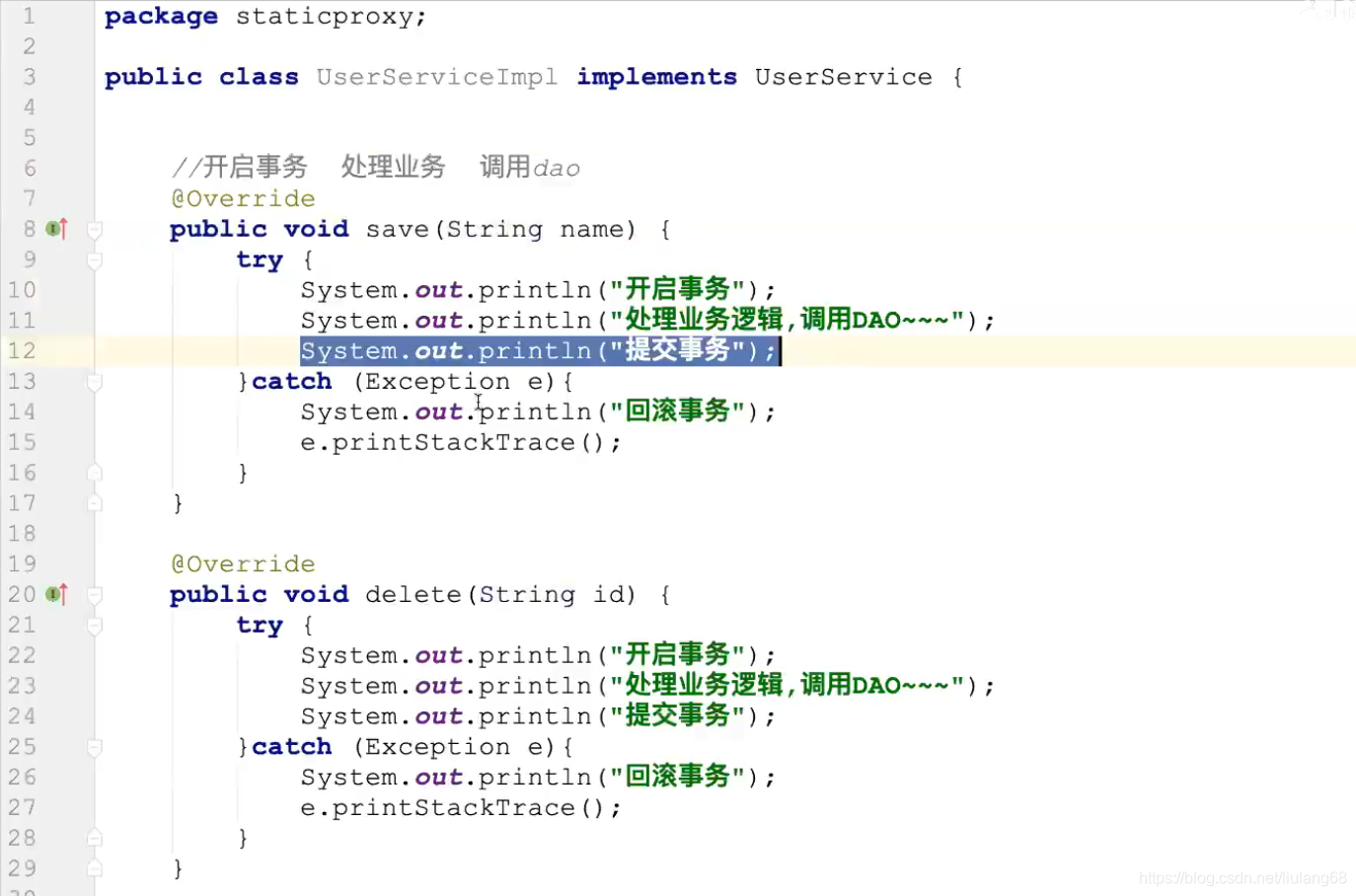Click the catch keyword on line 13
The image size is (1356, 896).
292,381
